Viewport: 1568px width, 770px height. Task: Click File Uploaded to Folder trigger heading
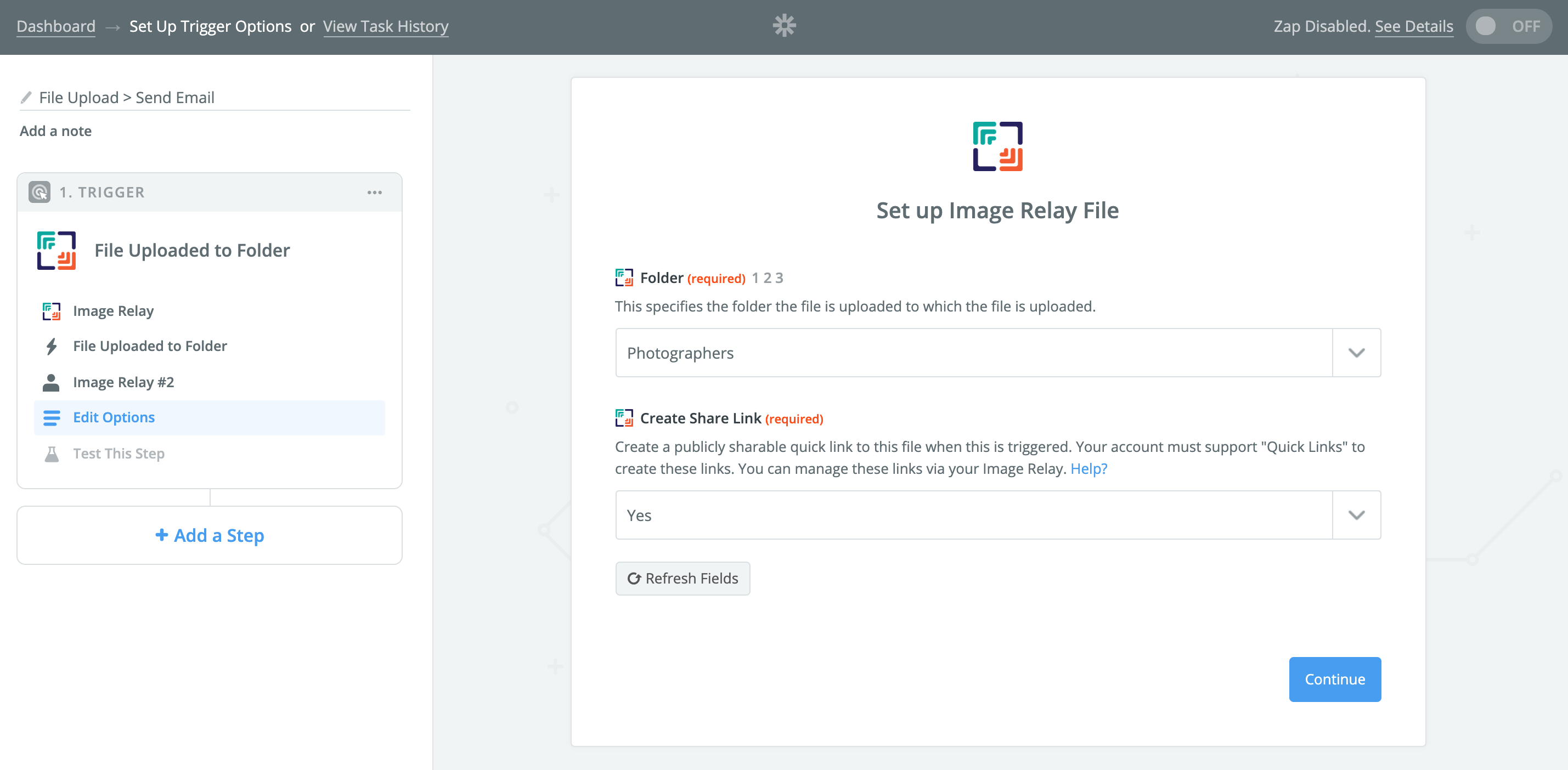pyautogui.click(x=191, y=250)
